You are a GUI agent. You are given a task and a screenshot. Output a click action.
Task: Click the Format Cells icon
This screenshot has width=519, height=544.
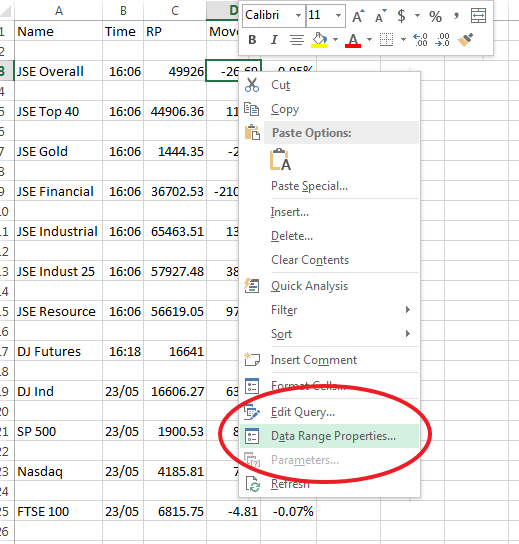pos(252,386)
